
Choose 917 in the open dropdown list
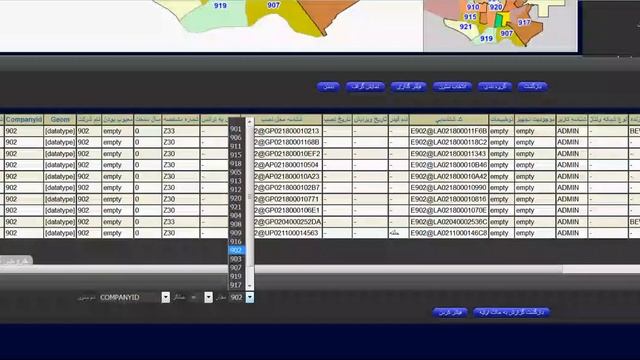tap(236, 285)
